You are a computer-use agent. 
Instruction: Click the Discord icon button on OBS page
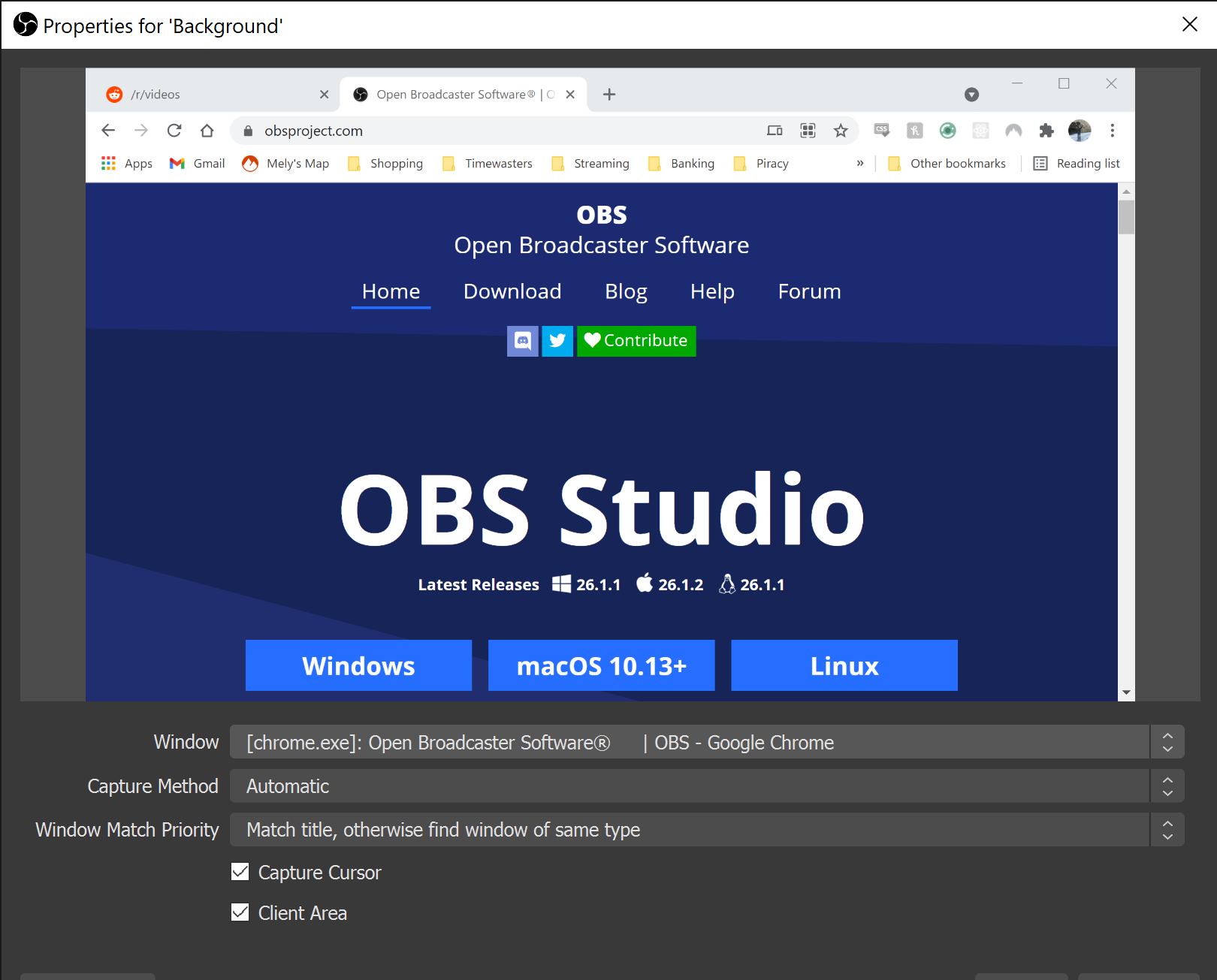coord(523,341)
